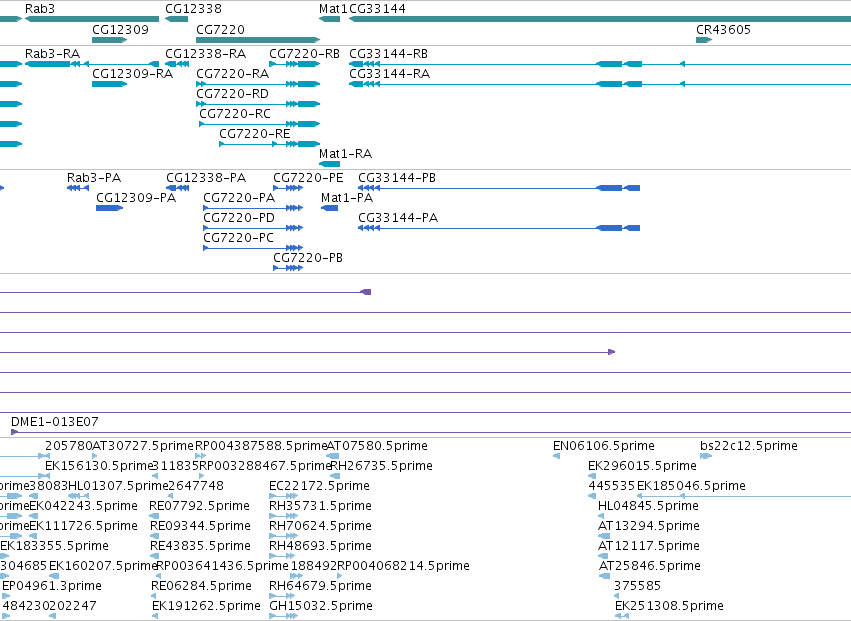
Task: Click the CG7220-RE transcript label
Action: (x=255, y=134)
